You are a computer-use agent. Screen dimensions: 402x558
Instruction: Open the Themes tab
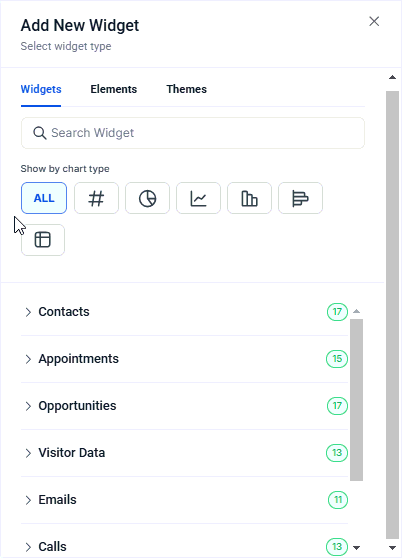coord(186,89)
